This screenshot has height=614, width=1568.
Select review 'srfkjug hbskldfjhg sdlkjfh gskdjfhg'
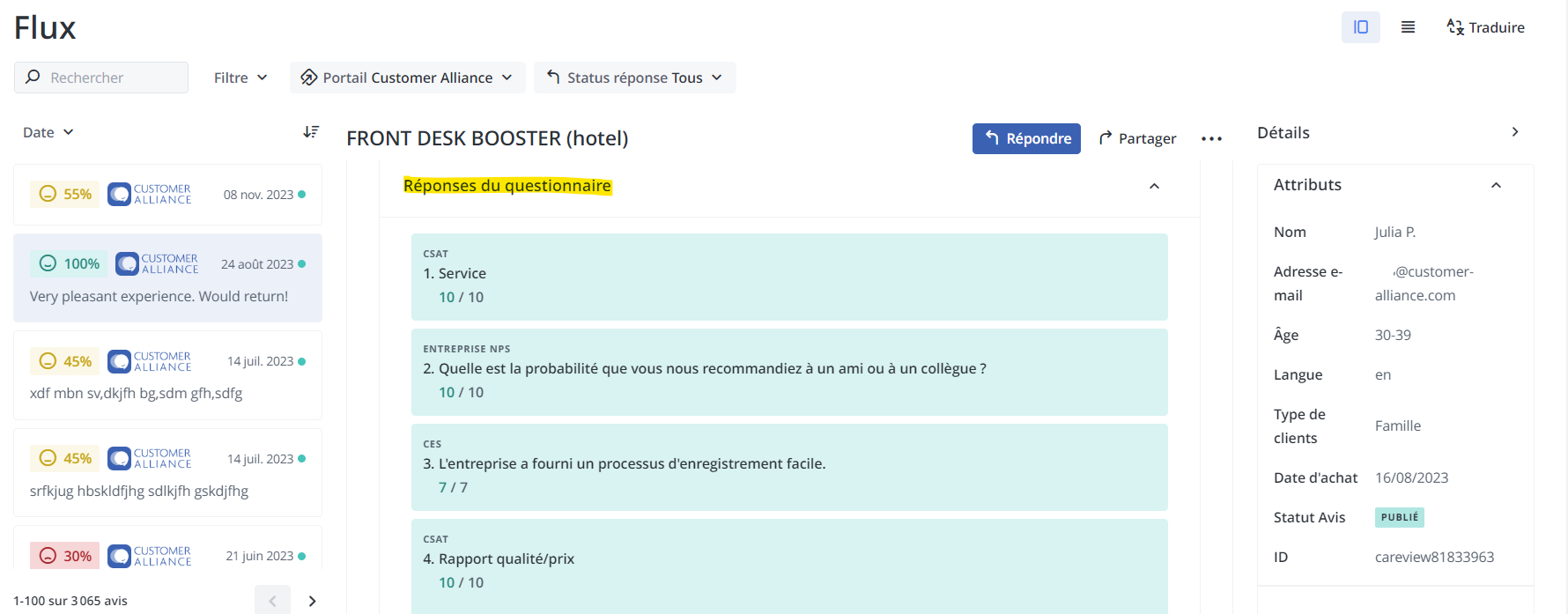[x=167, y=472]
